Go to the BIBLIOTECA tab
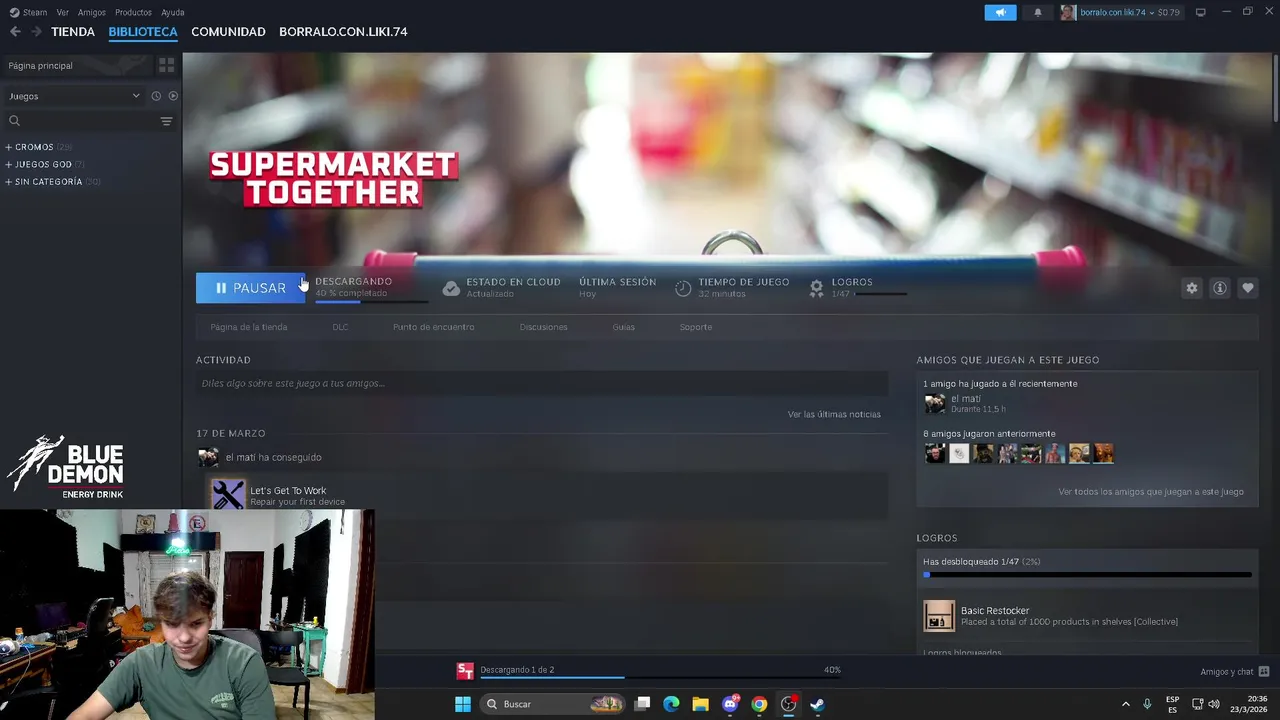This screenshot has width=1280, height=720. pyautogui.click(x=143, y=32)
